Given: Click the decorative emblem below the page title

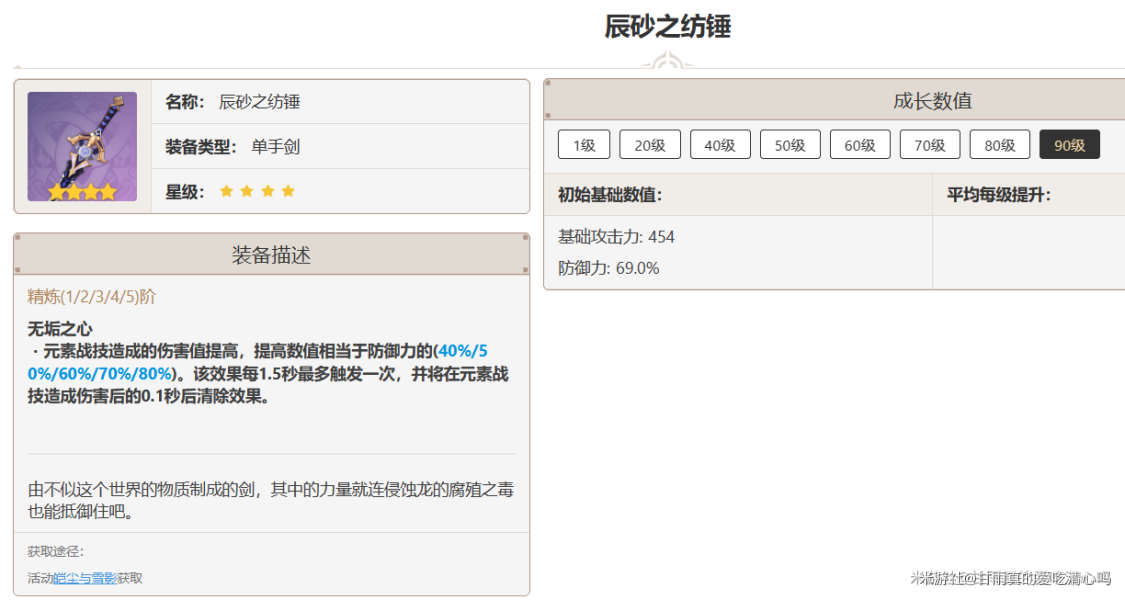Looking at the screenshot, I should click(667, 62).
